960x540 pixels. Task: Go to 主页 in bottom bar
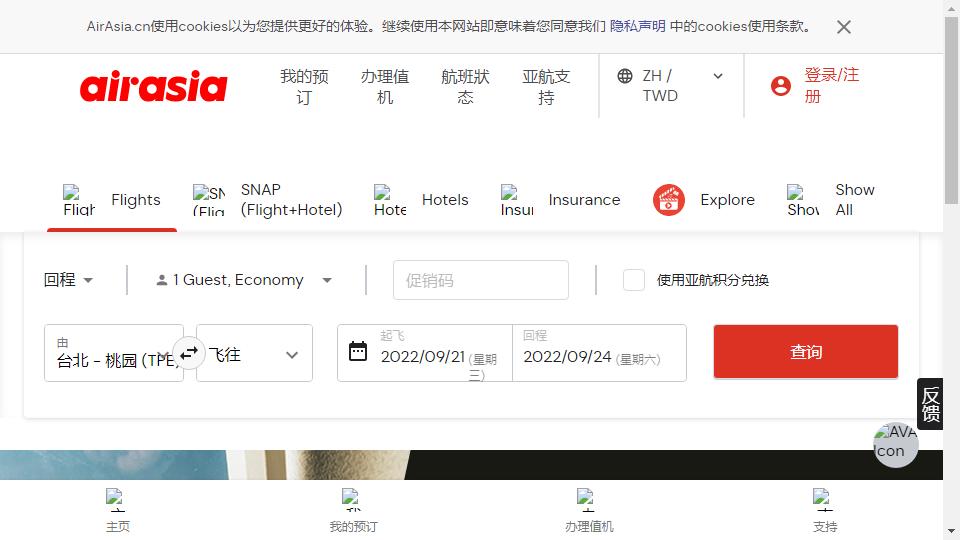pyautogui.click(x=118, y=511)
